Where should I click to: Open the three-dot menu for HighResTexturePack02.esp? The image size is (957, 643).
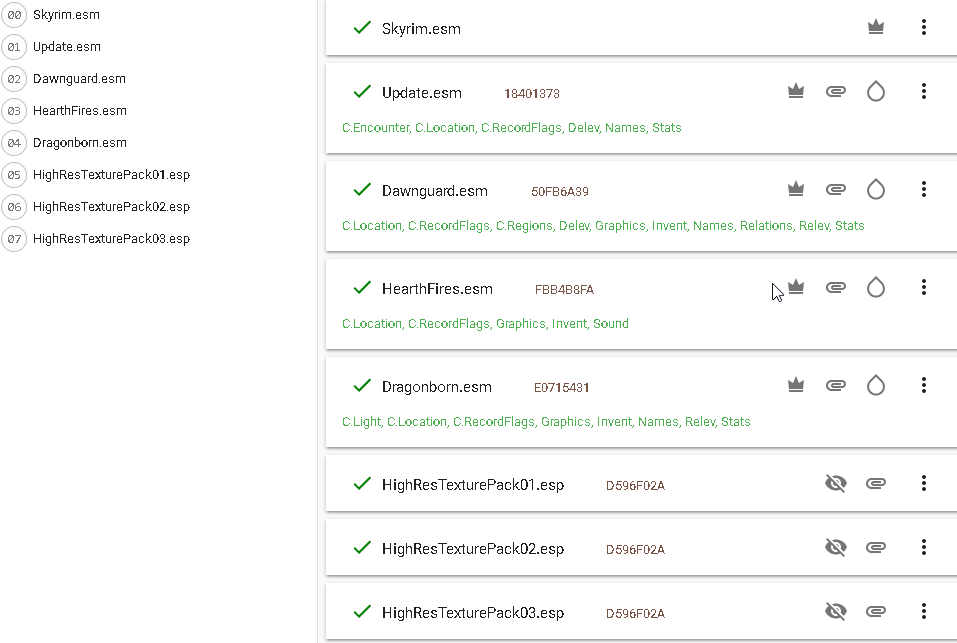coord(923,547)
